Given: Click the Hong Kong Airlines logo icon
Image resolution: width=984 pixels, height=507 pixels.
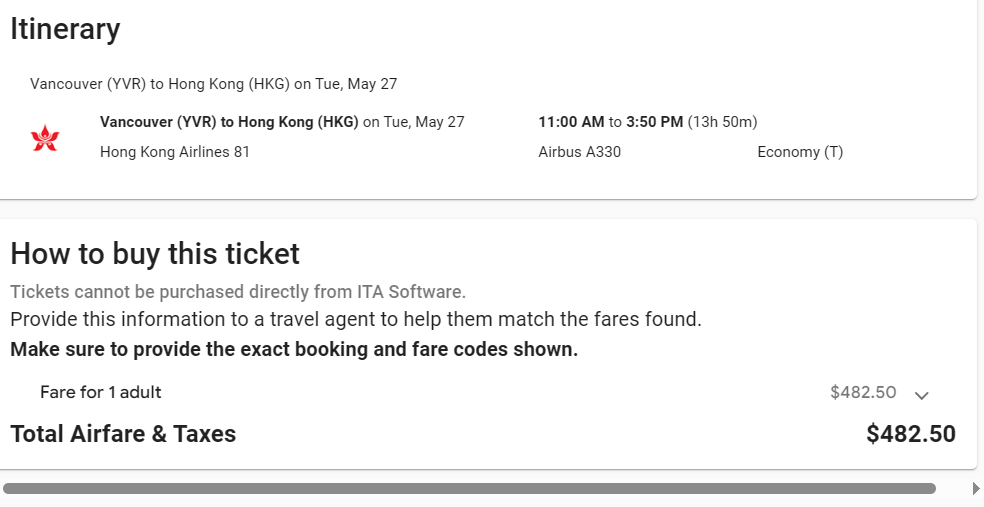Looking at the screenshot, I should [x=45, y=138].
